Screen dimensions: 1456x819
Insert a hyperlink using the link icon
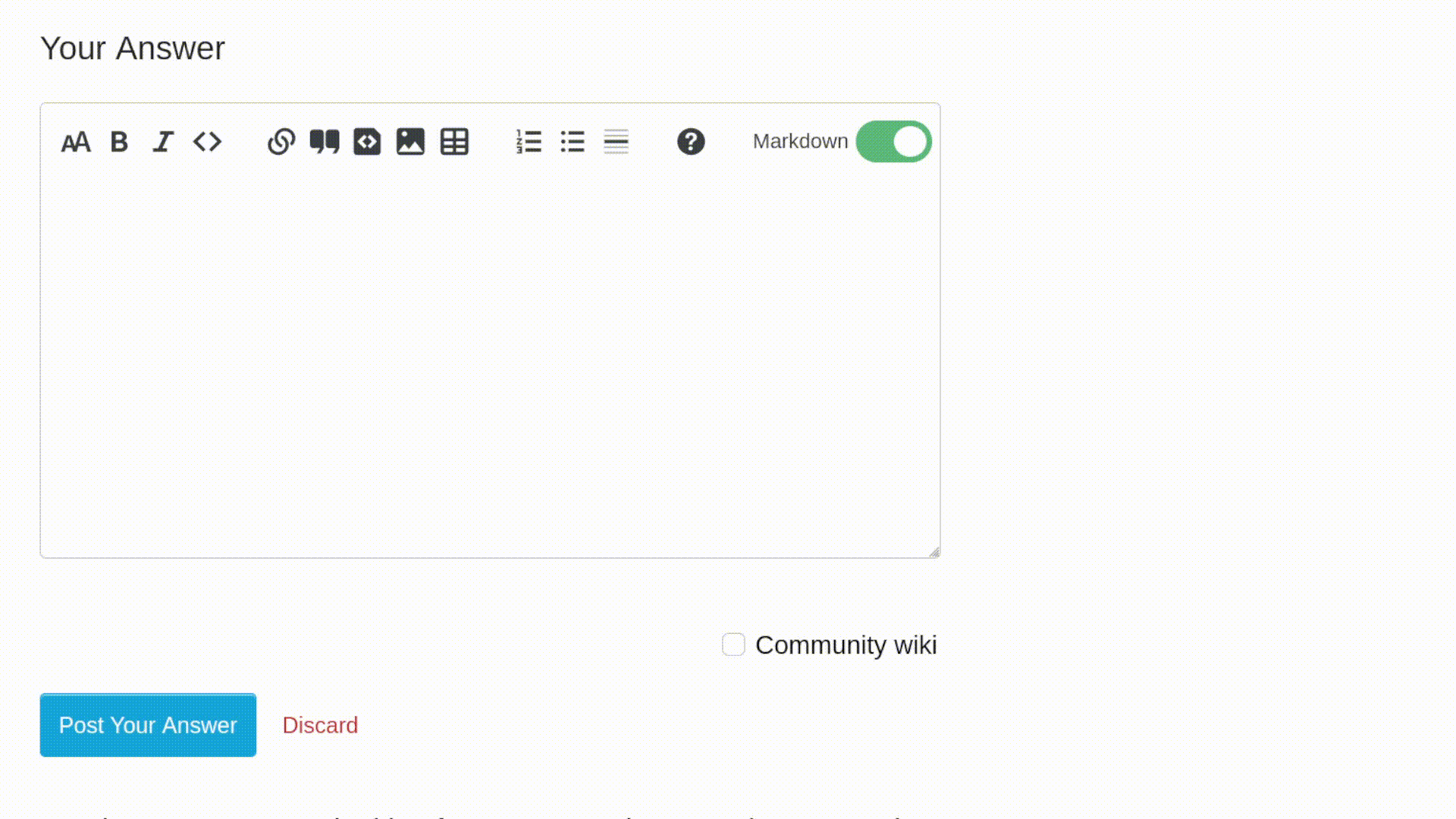pos(281,141)
